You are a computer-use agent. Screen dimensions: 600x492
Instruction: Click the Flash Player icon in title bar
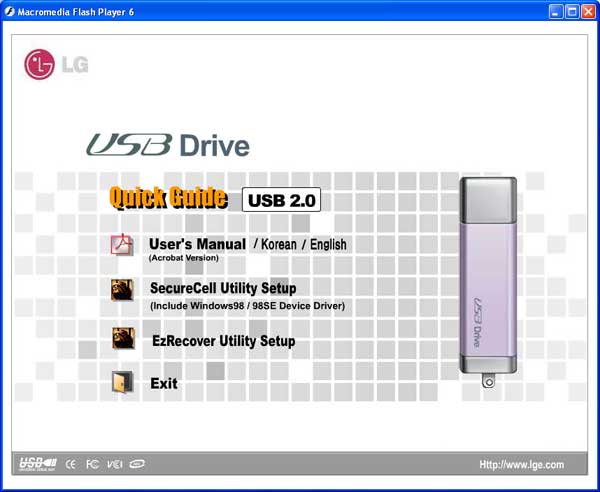point(10,12)
